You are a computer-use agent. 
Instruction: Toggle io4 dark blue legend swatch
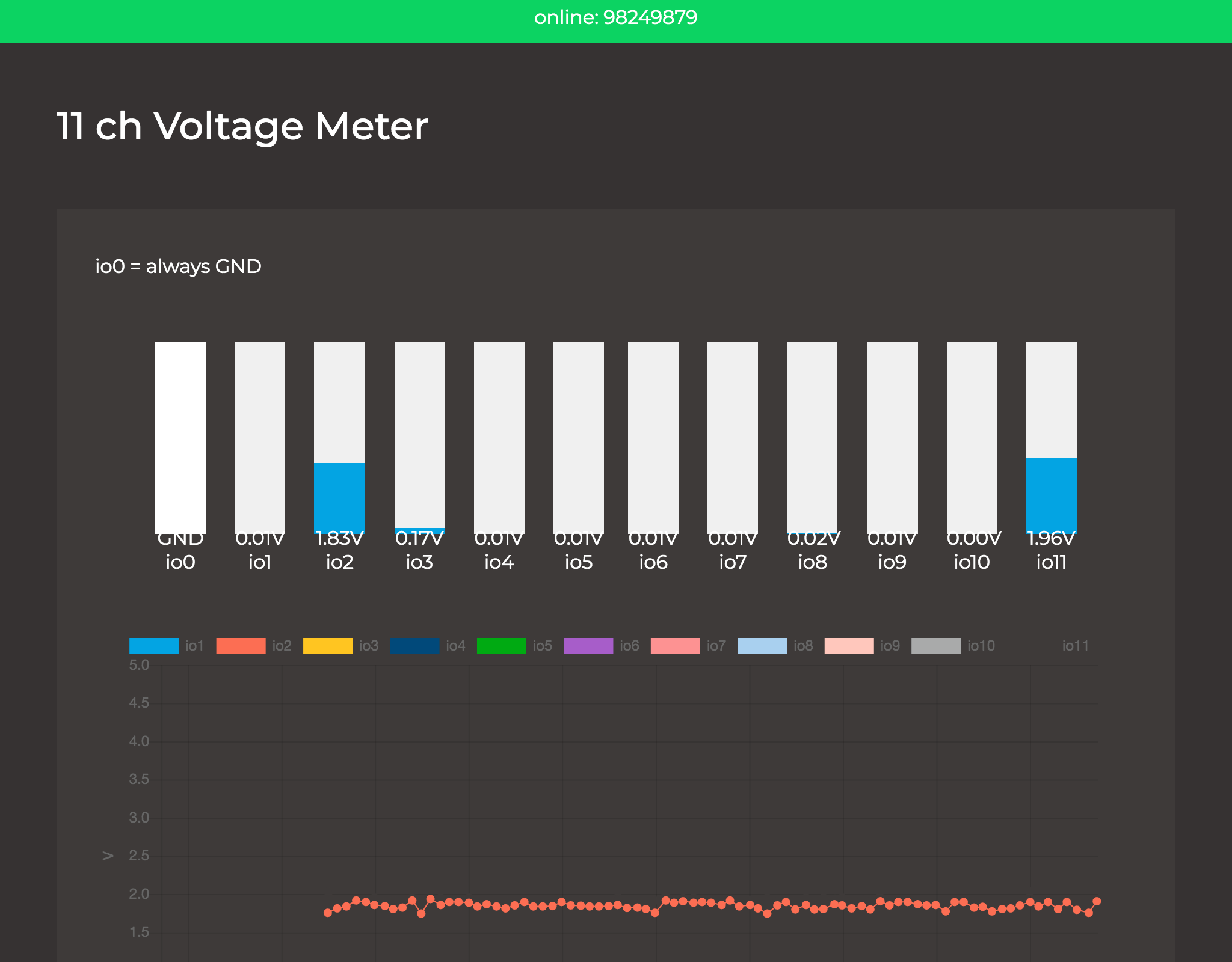[x=414, y=646]
